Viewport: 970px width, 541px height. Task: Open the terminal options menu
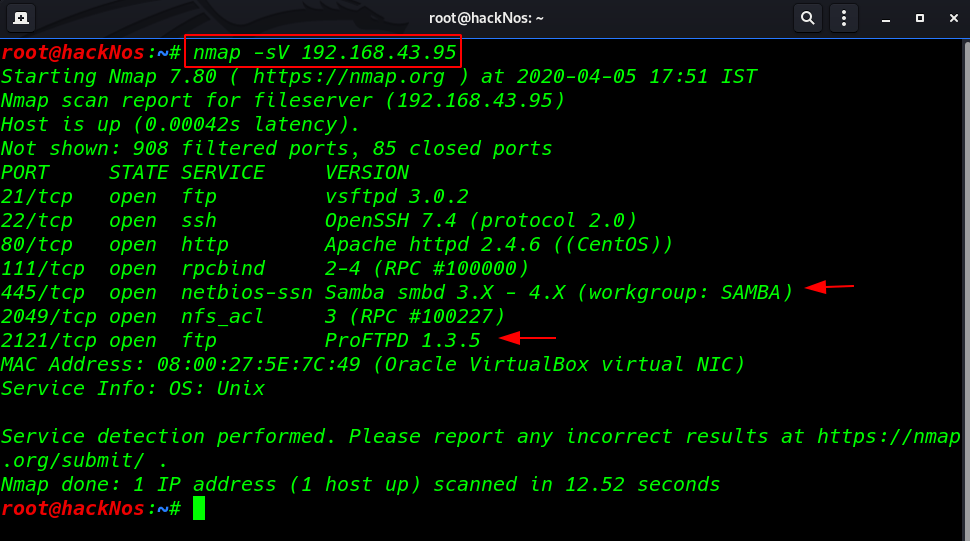tap(844, 18)
